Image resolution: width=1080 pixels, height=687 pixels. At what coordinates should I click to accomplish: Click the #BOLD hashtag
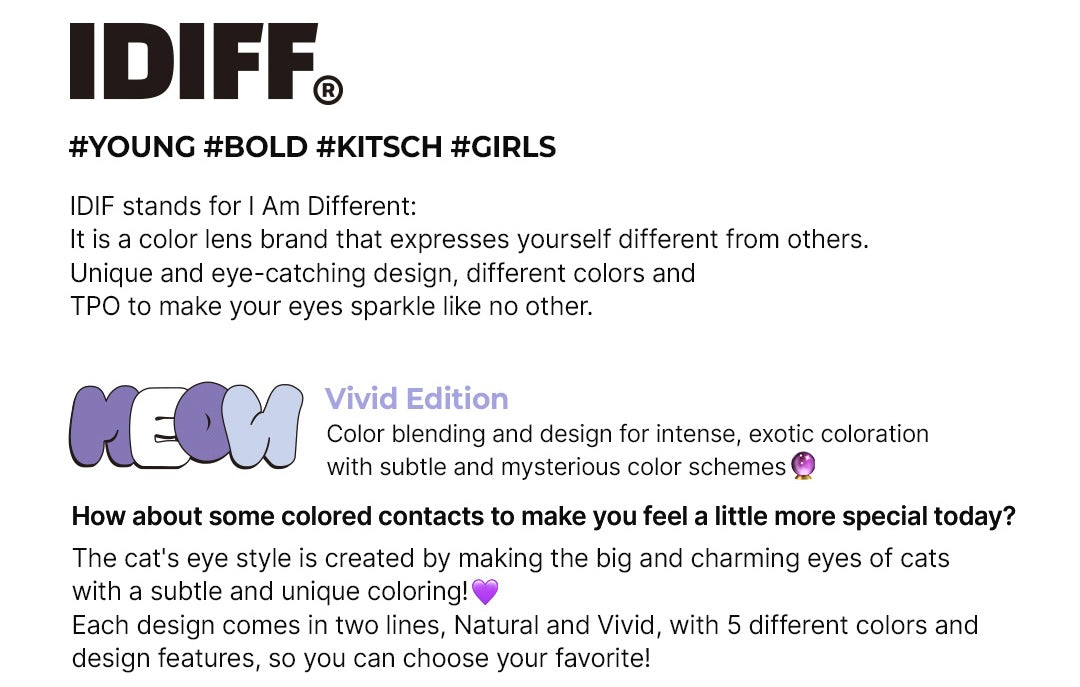(256, 147)
